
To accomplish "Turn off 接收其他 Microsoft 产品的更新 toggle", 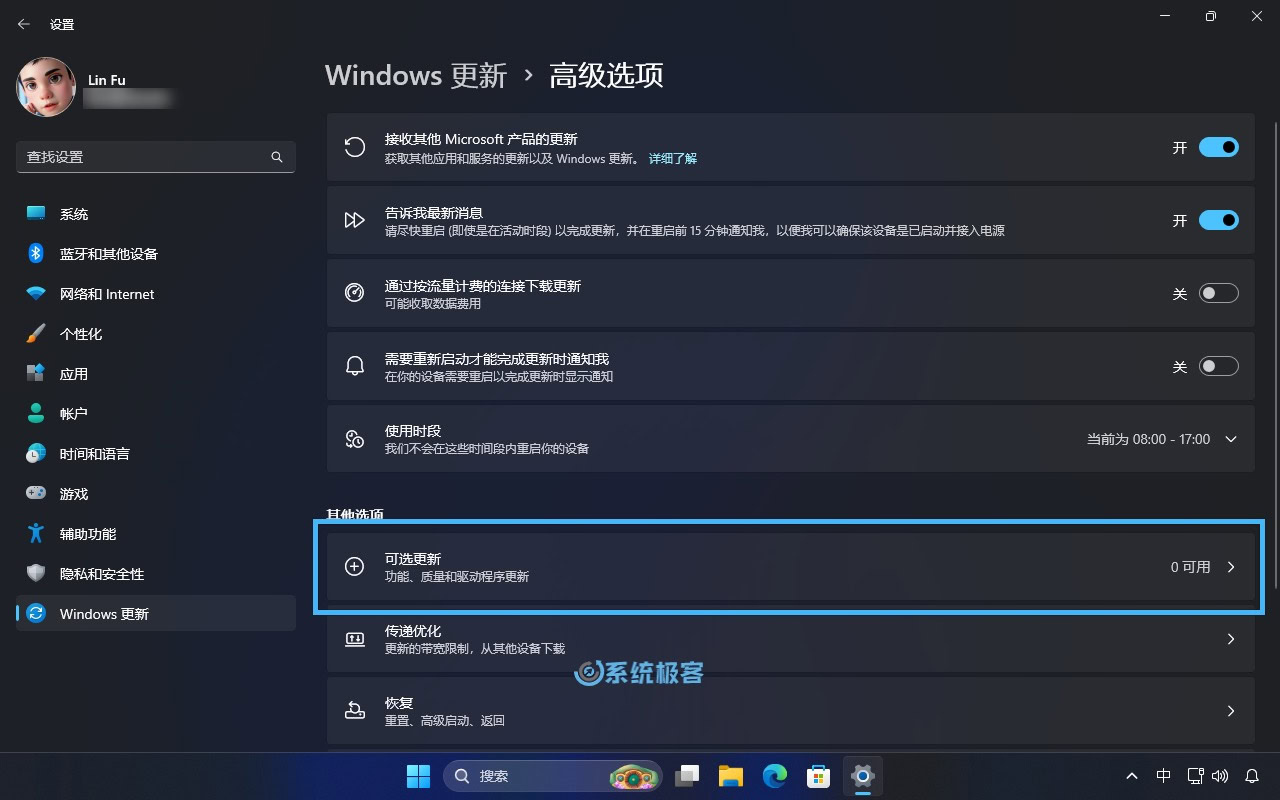I will pos(1219,147).
